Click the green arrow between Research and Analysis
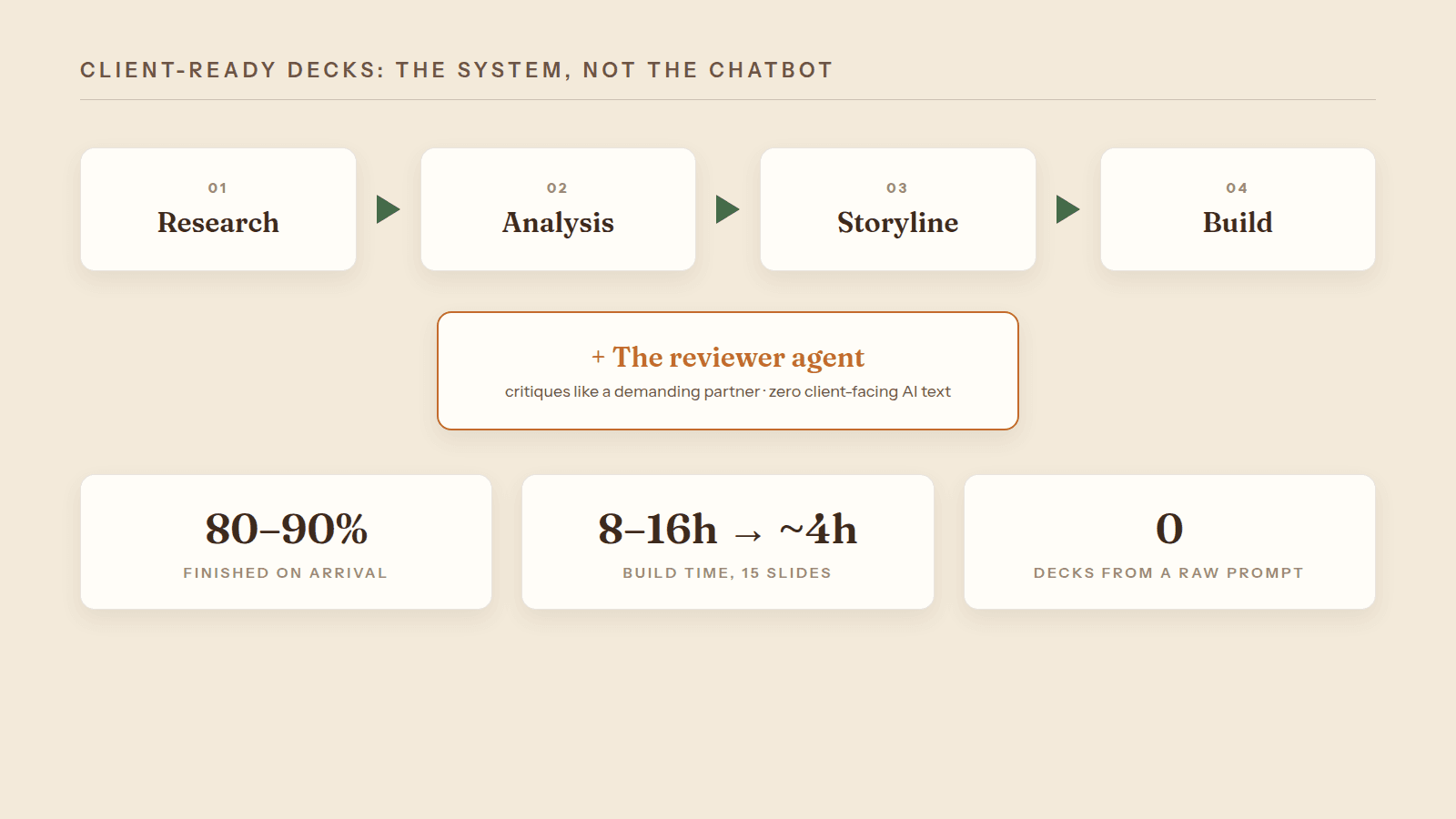 [389, 209]
